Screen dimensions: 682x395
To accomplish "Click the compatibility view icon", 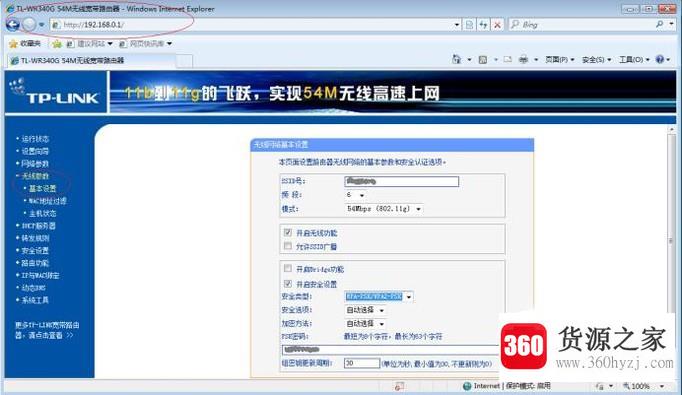I will [x=469, y=25].
